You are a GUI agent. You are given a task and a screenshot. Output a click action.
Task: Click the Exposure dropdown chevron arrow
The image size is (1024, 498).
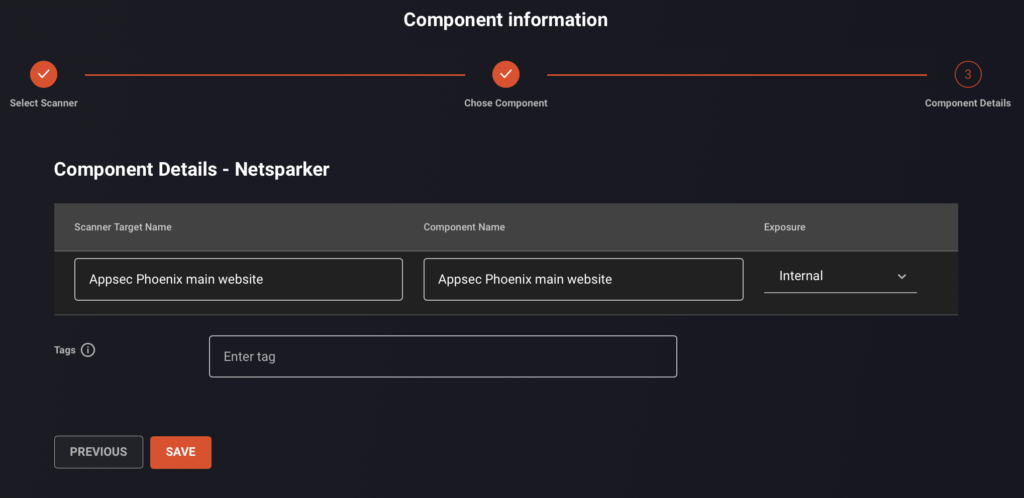(x=902, y=276)
